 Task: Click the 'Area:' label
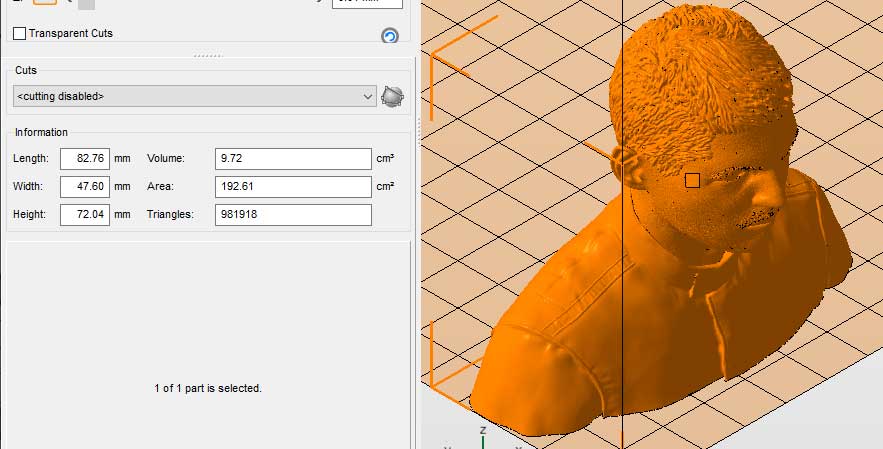[160, 186]
